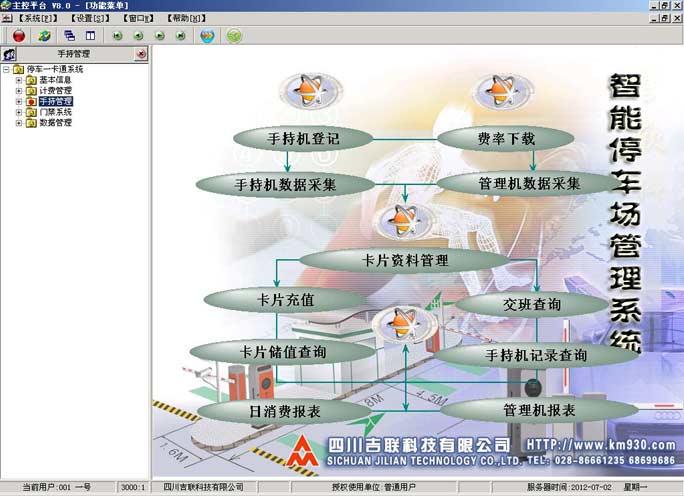The height and width of the screenshot is (496, 684).
Task: Expand the 数据管理 tree node
Action: pyautogui.click(x=18, y=123)
